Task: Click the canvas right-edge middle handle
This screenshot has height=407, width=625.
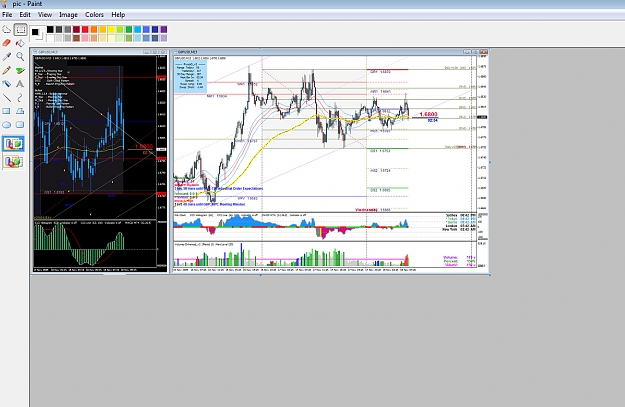Action: tap(490, 162)
